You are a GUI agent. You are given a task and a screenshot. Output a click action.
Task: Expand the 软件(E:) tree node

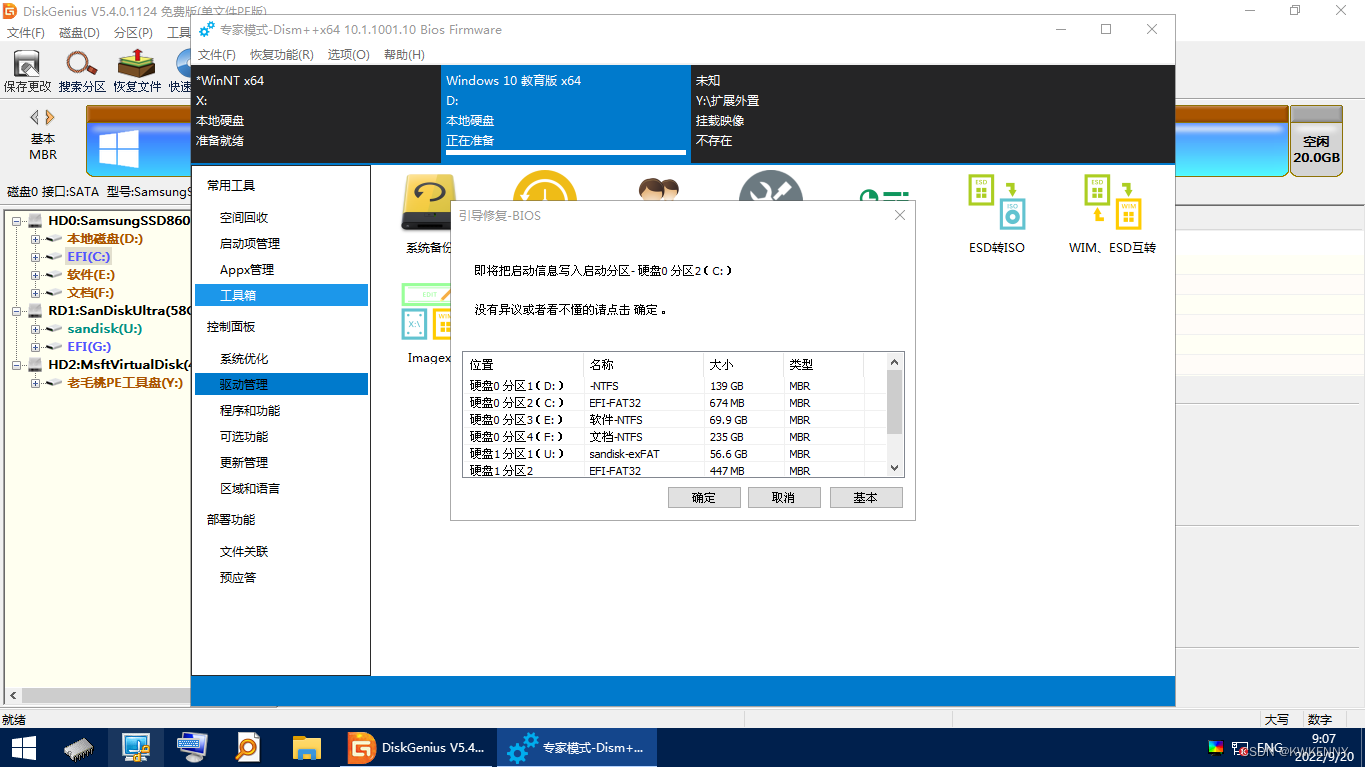point(35,274)
